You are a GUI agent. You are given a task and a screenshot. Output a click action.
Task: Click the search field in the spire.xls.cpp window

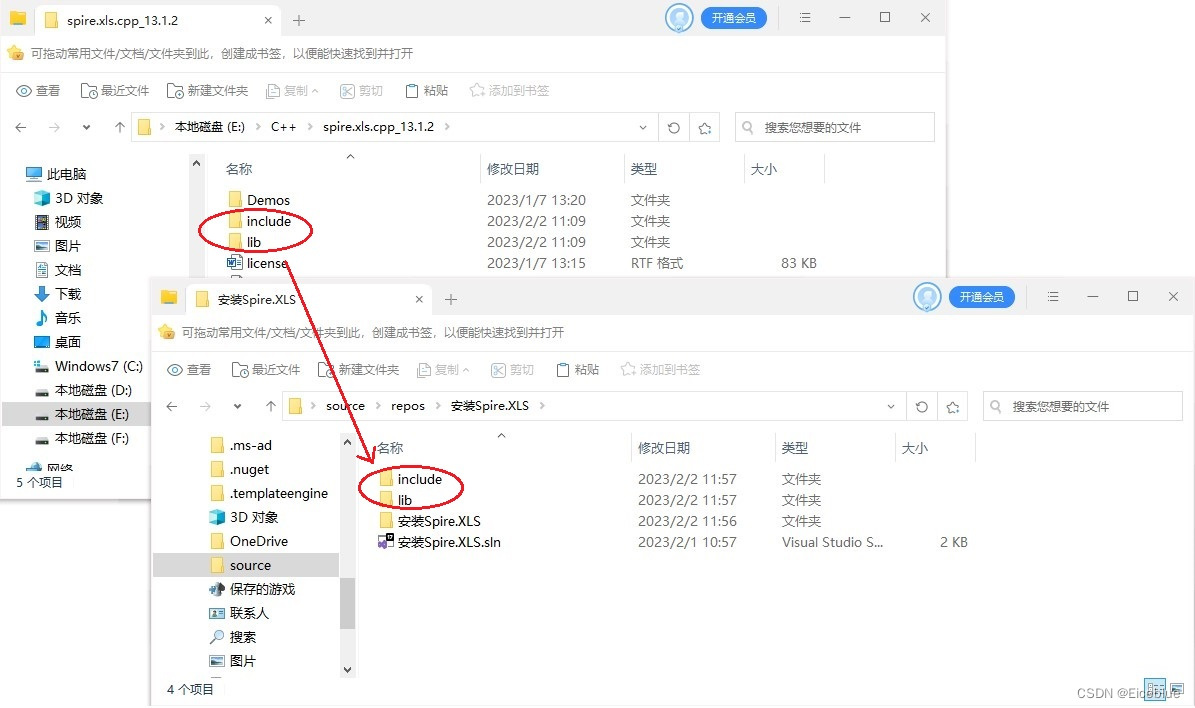pos(835,127)
